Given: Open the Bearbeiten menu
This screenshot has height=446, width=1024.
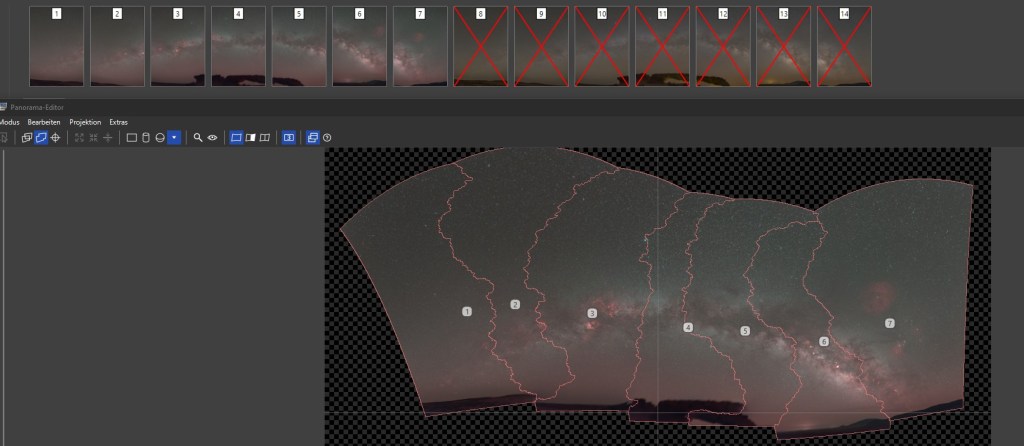Looking at the screenshot, I should click(44, 122).
